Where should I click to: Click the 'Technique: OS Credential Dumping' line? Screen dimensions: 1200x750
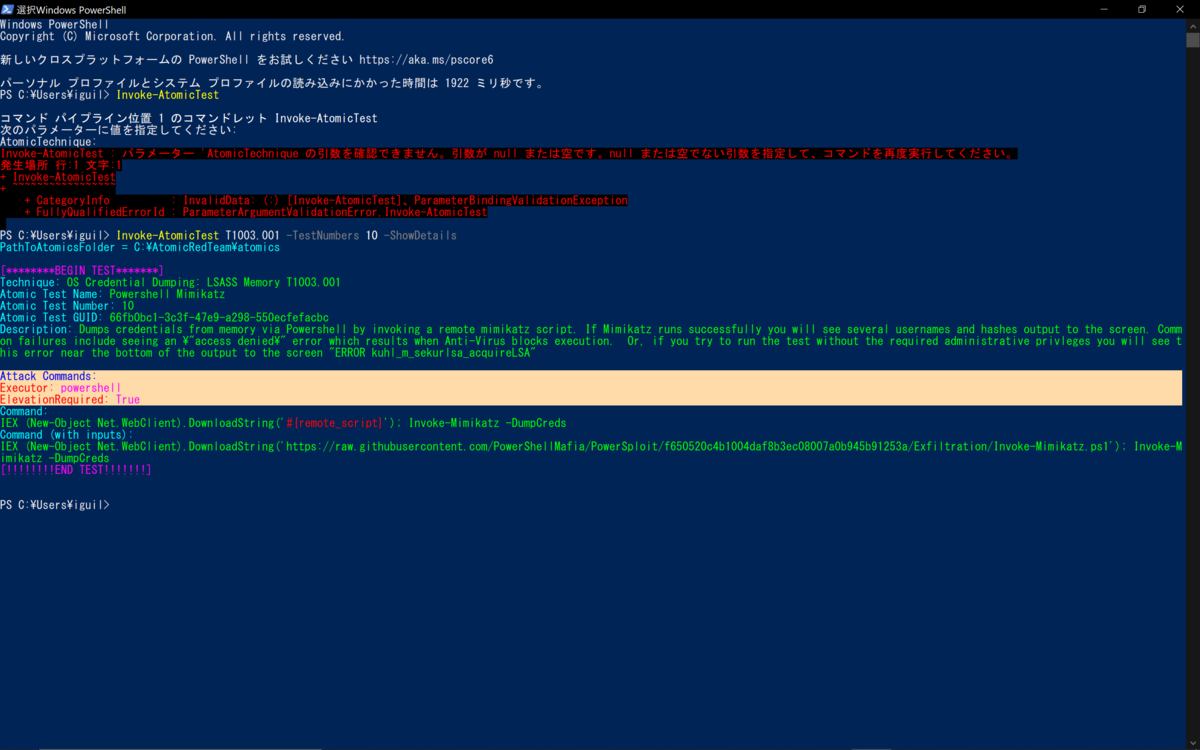(x=170, y=283)
